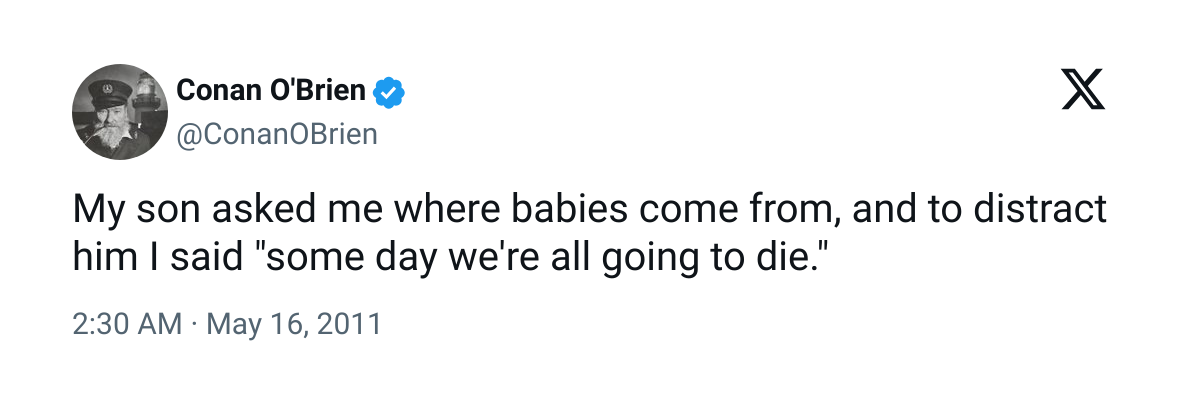1180x408 pixels.
Task: Click the blue verified checkmark badge
Action: click(388, 93)
